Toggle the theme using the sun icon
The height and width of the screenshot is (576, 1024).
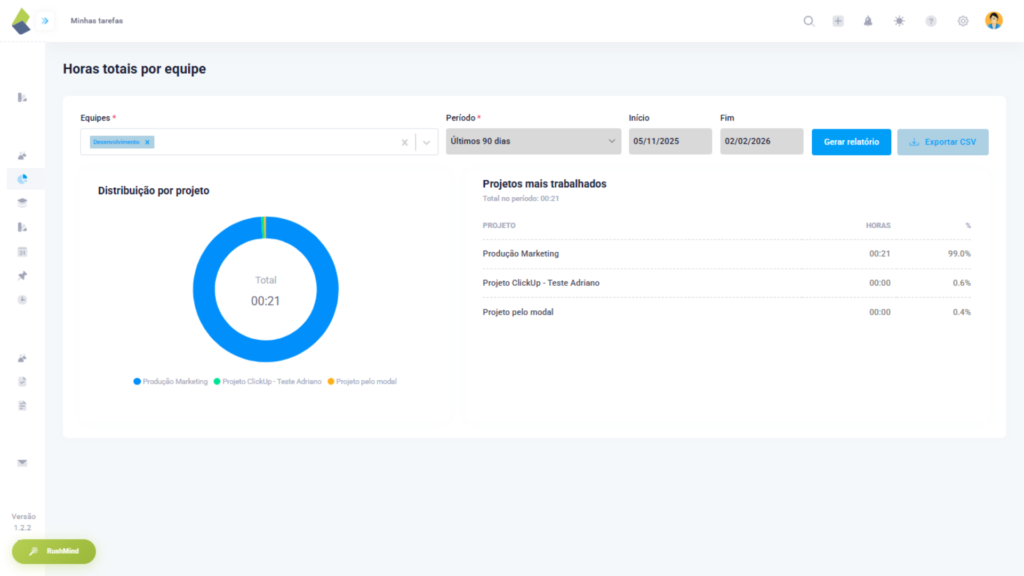click(x=899, y=20)
